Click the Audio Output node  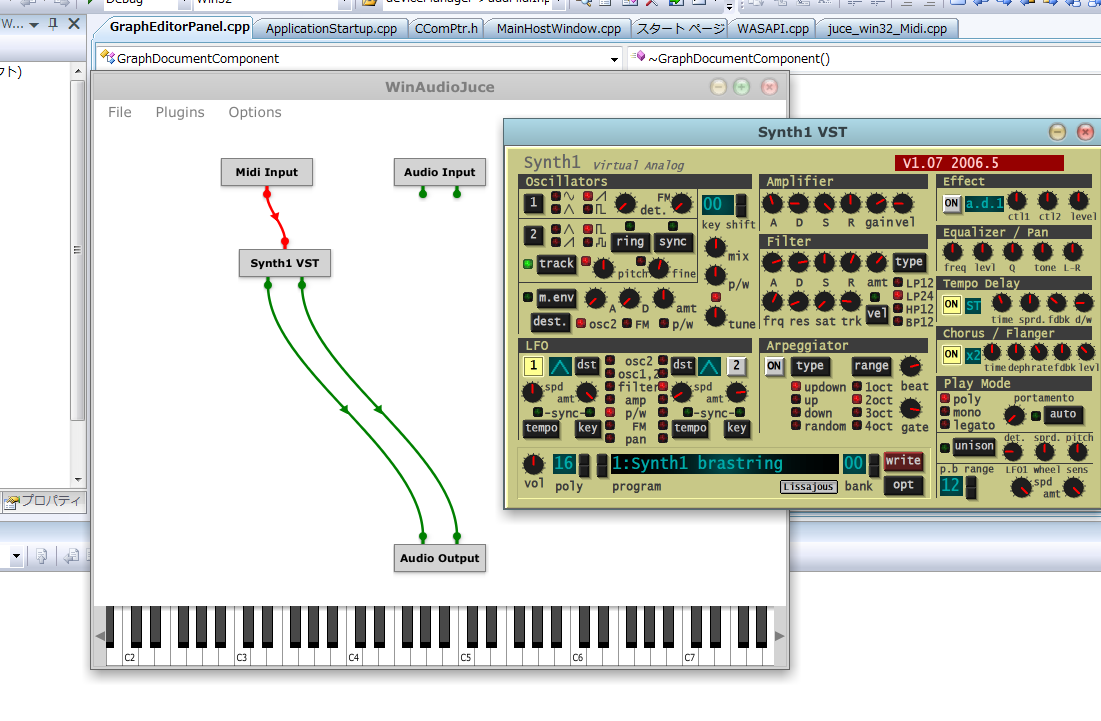pyautogui.click(x=439, y=558)
